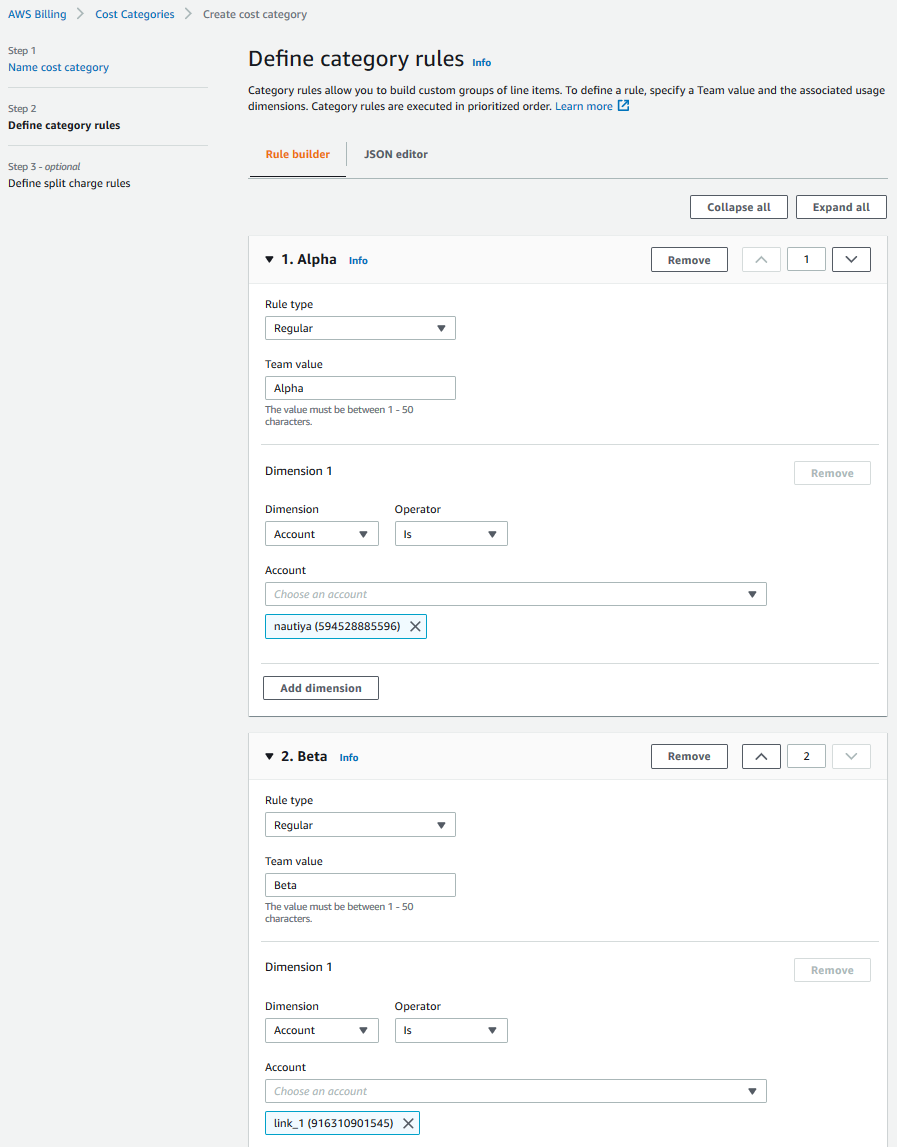Collapse the 1. Alpha rule section

(x=269, y=260)
